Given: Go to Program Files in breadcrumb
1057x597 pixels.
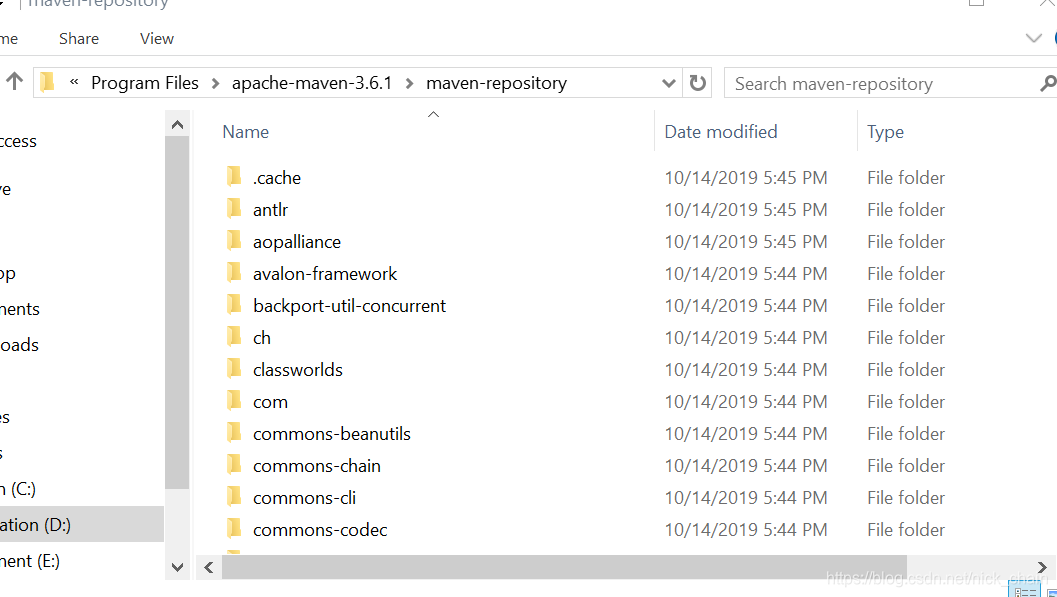Looking at the screenshot, I should pos(145,83).
